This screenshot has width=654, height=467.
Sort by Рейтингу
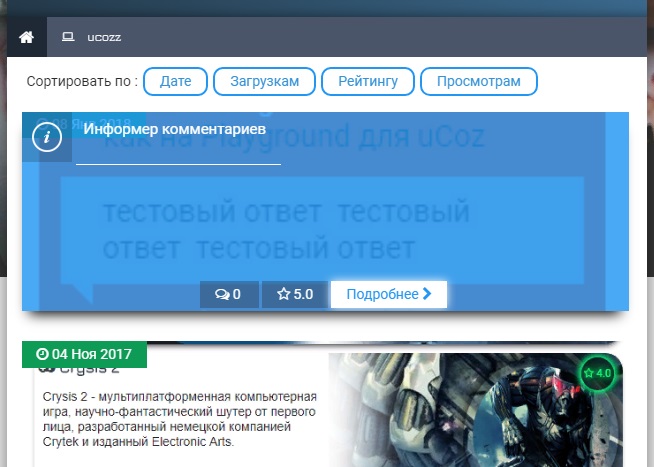[368, 81]
